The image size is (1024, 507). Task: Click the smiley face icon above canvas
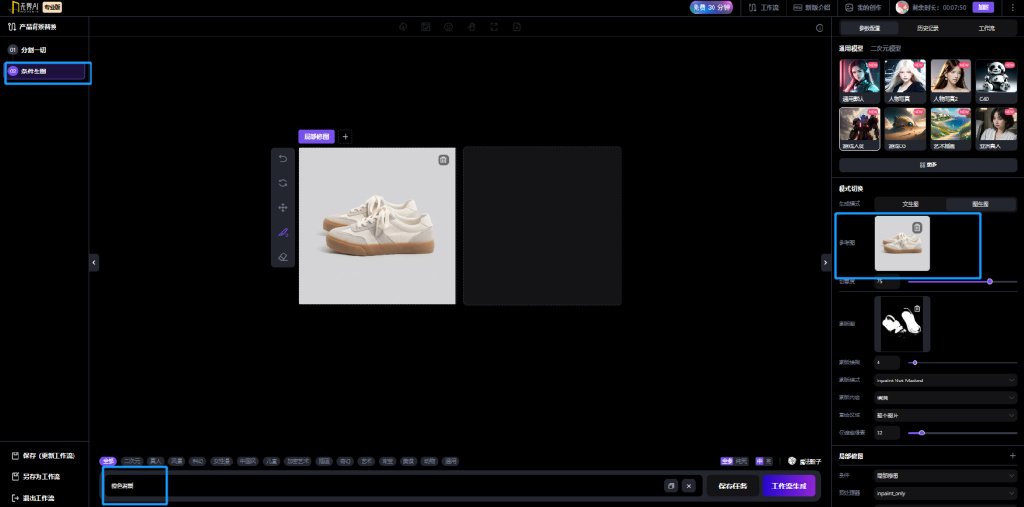[x=448, y=27]
